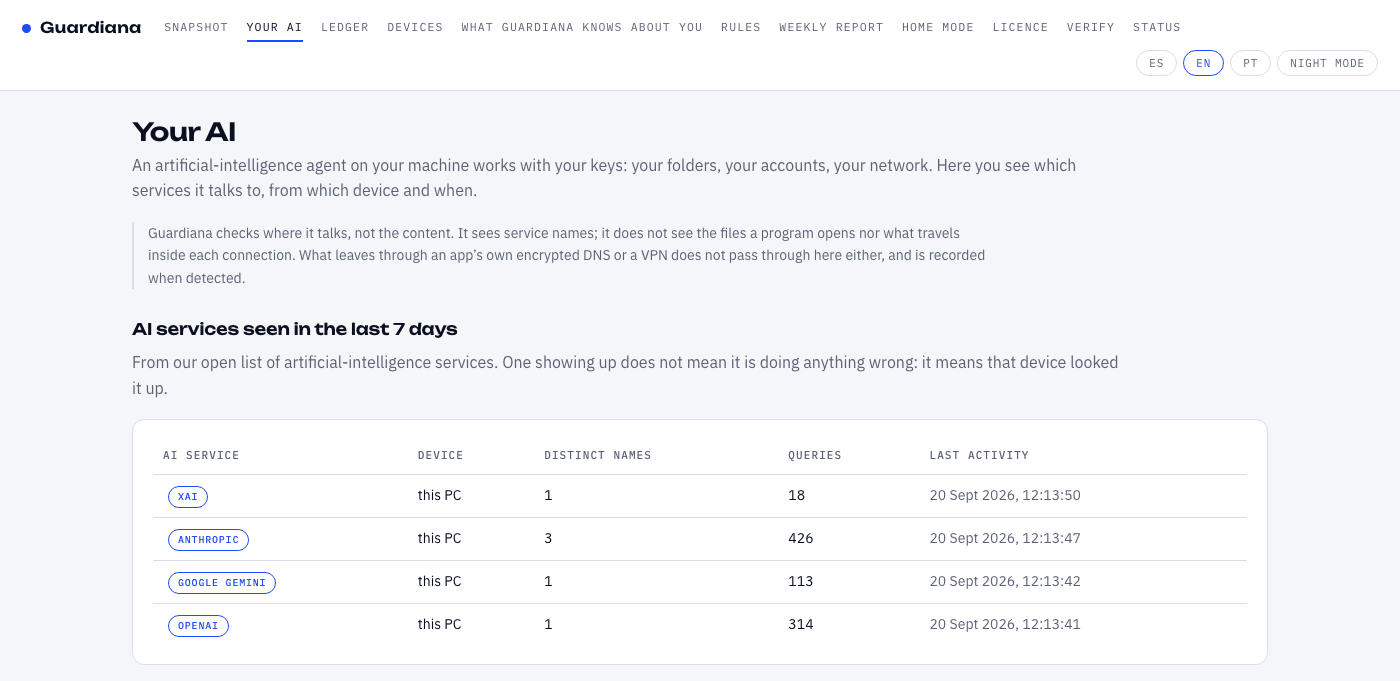Click the timestamp ending 12:13:47
Image resolution: width=1400 pixels, height=681 pixels.
pyautogui.click(x=1005, y=538)
